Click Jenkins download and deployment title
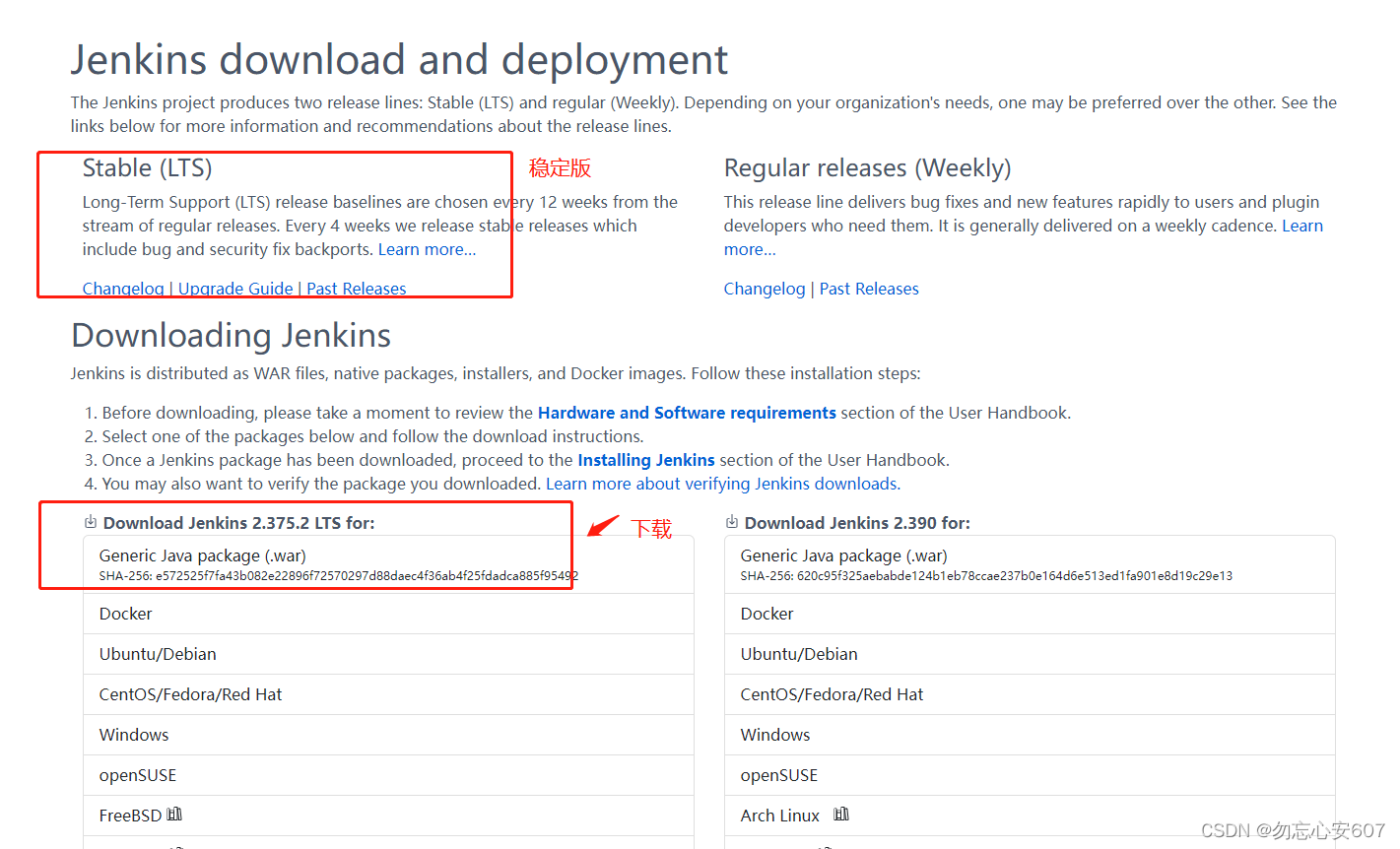 399,60
